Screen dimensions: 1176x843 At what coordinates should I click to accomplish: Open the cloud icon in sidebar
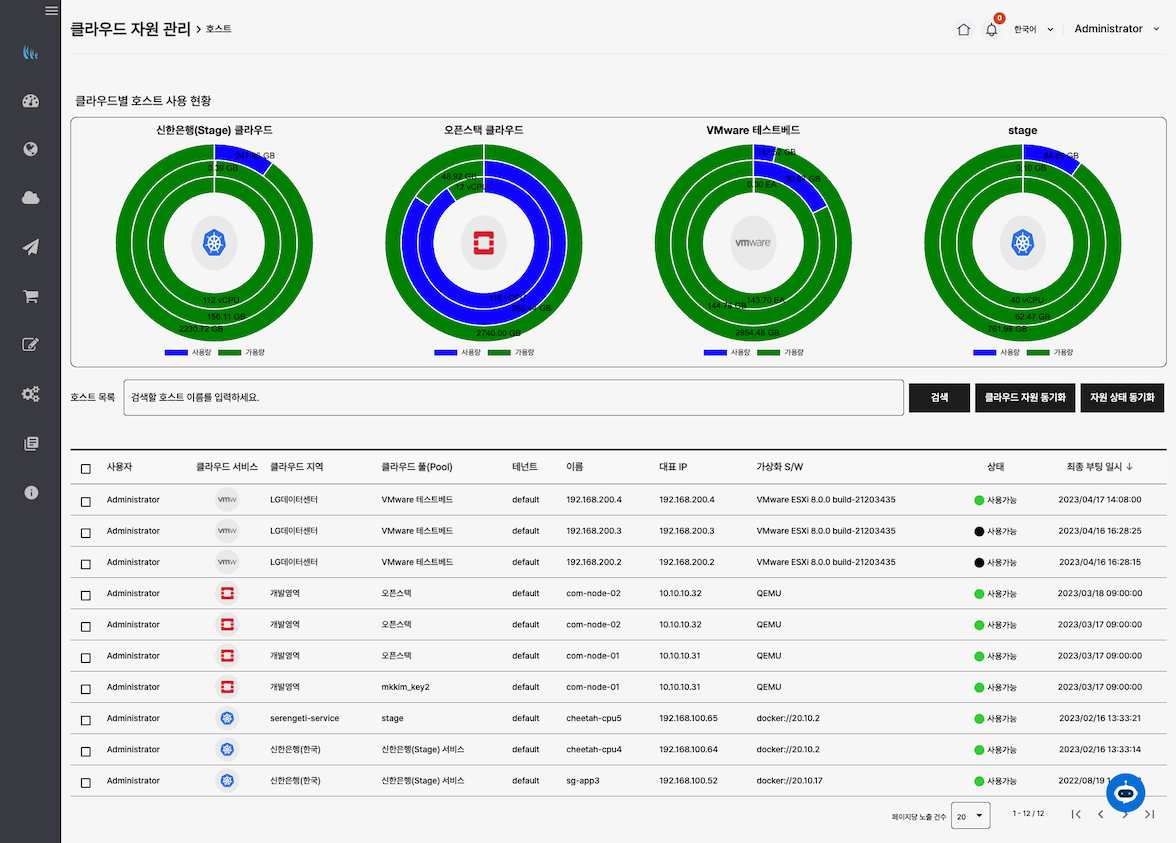tap(30, 198)
